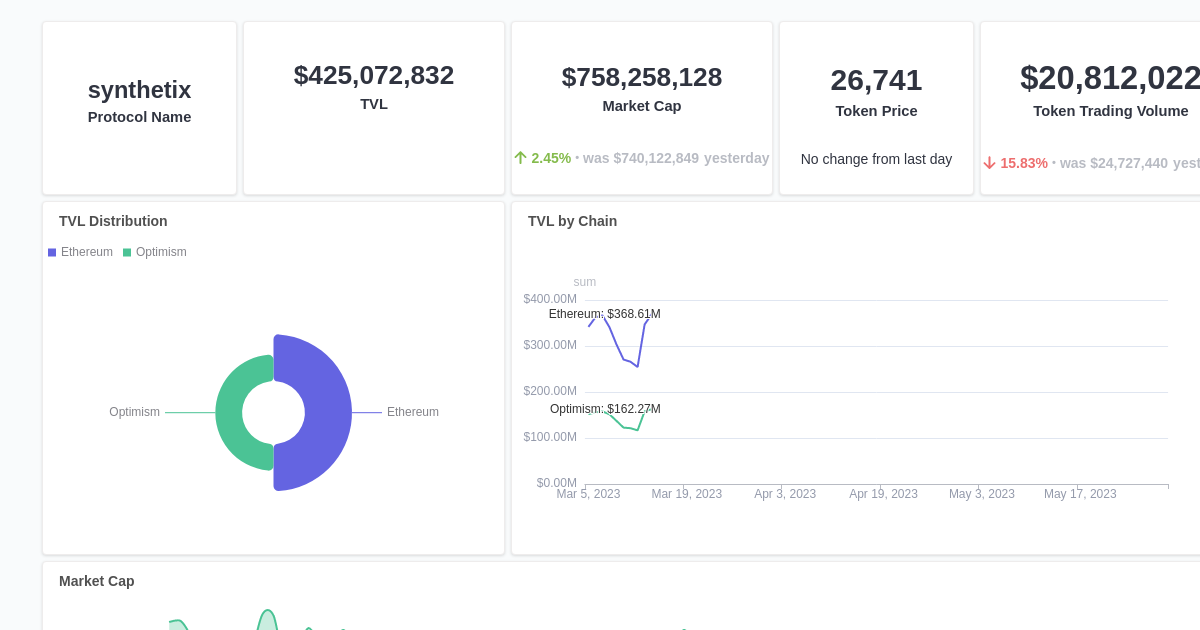Click the Ethereum: $368.61M chart annotation

point(604,314)
